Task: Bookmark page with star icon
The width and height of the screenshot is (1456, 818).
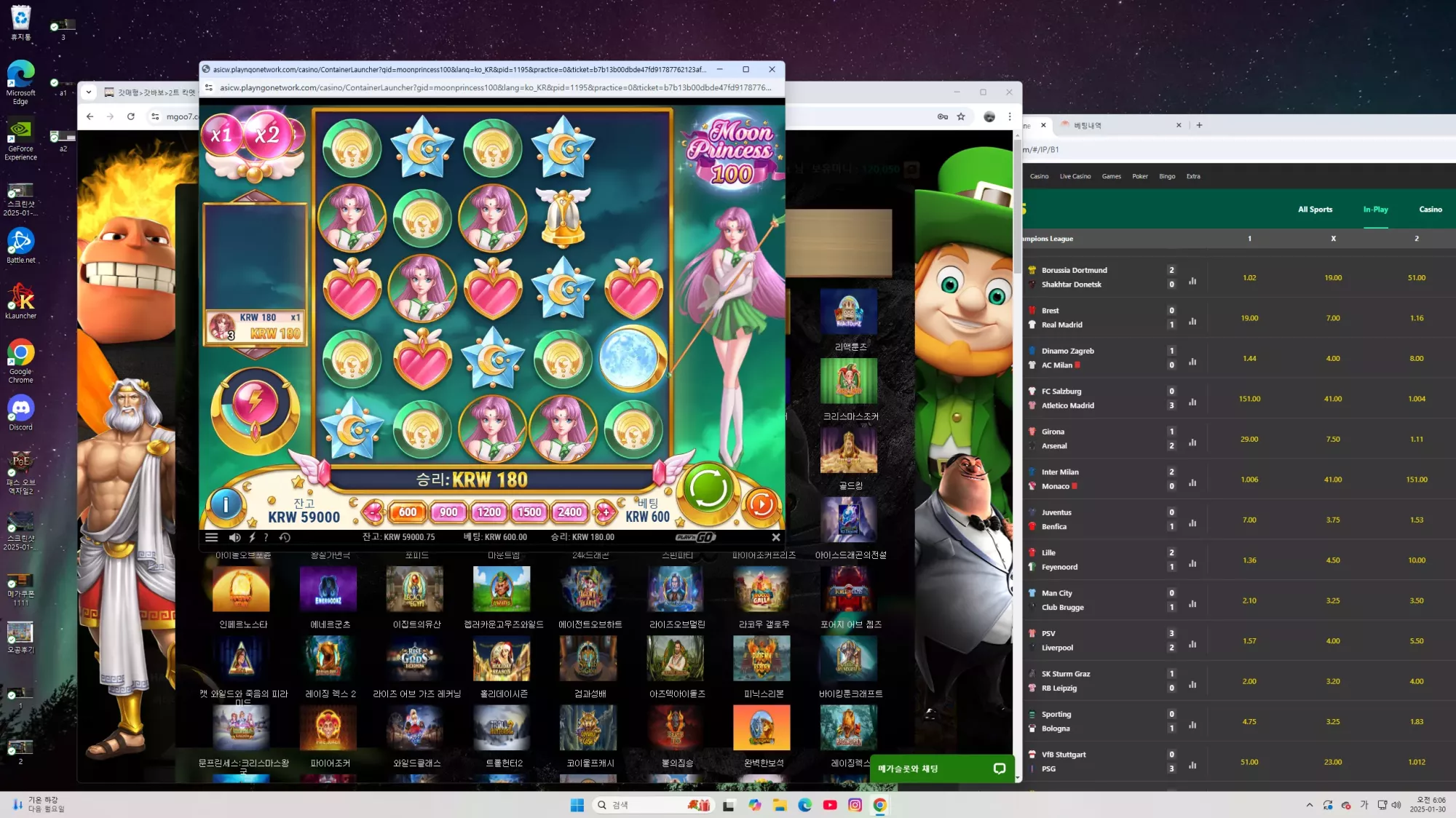Action: (961, 116)
